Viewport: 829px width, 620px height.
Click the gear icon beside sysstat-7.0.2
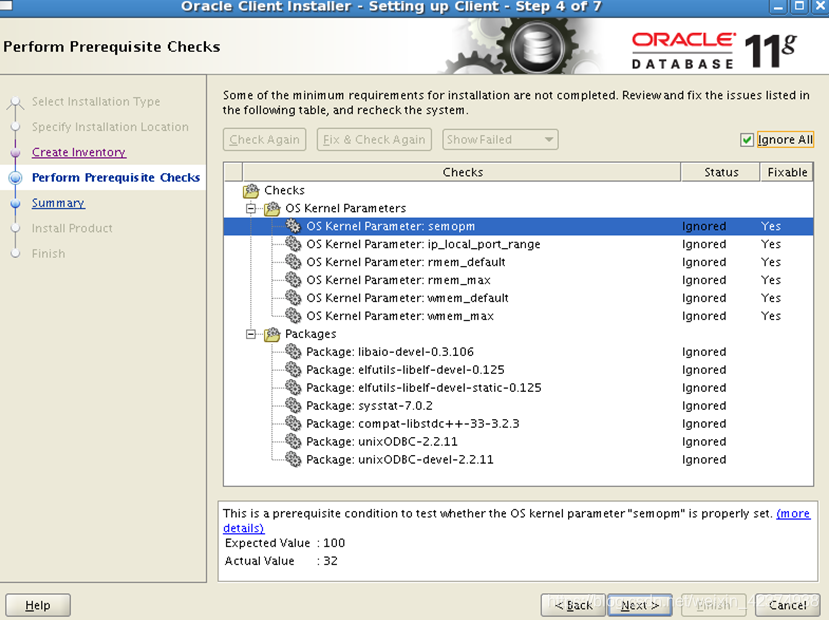pos(293,405)
